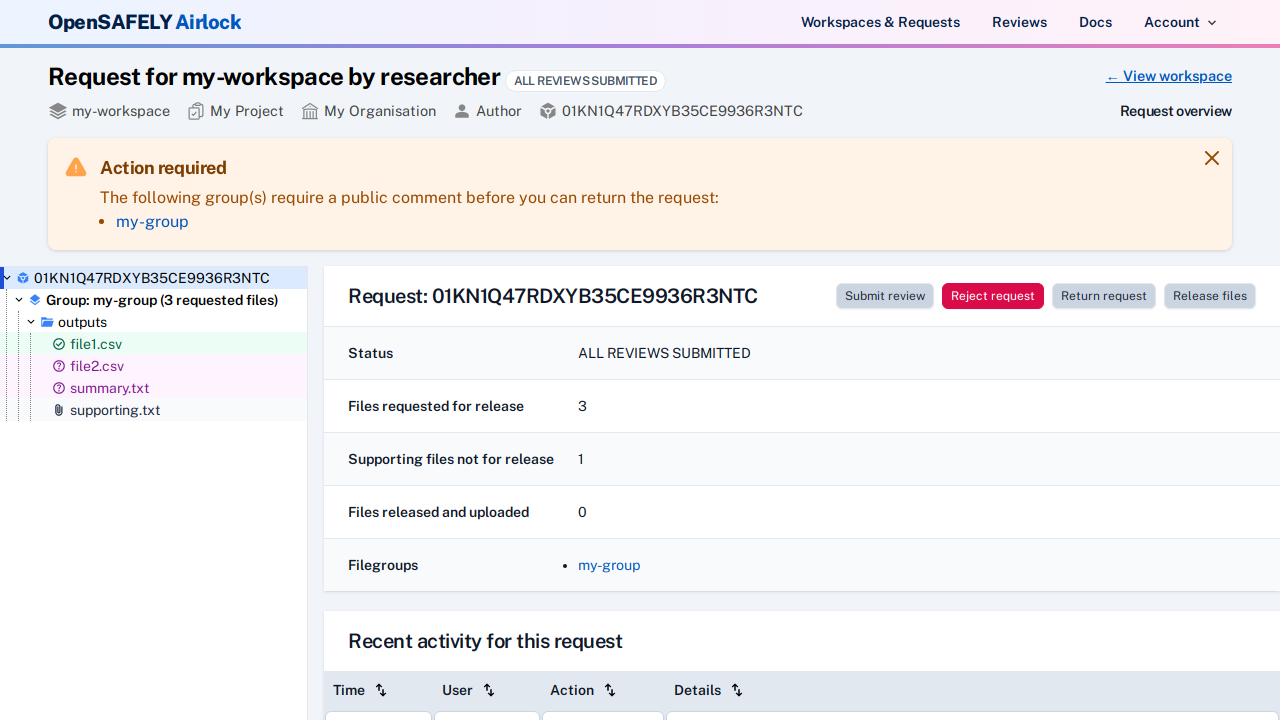Click the outputs folder icon in tree
Viewport: 1280px width, 720px height.
pos(47,322)
